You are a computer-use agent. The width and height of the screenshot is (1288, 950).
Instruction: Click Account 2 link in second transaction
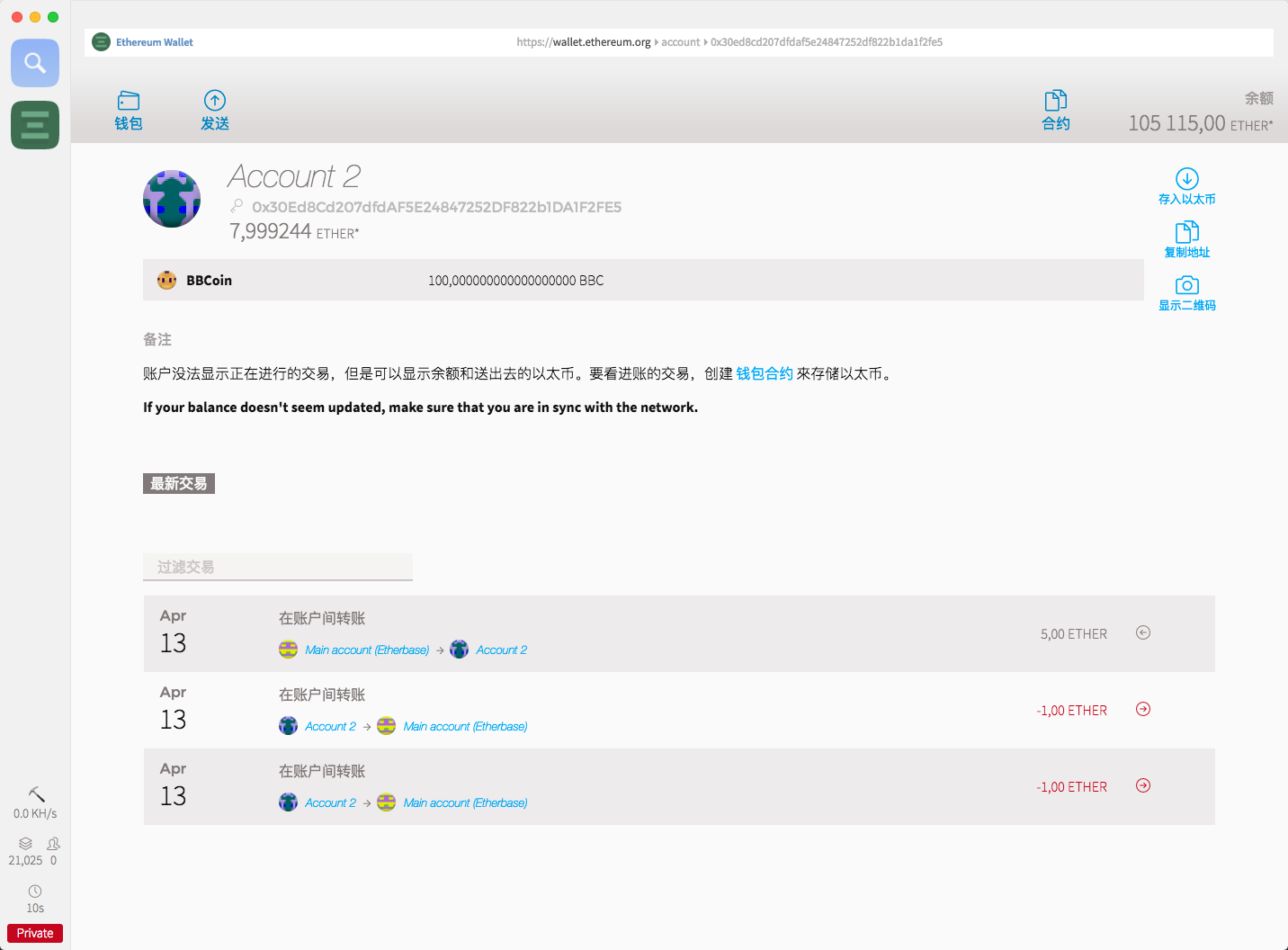click(x=330, y=726)
